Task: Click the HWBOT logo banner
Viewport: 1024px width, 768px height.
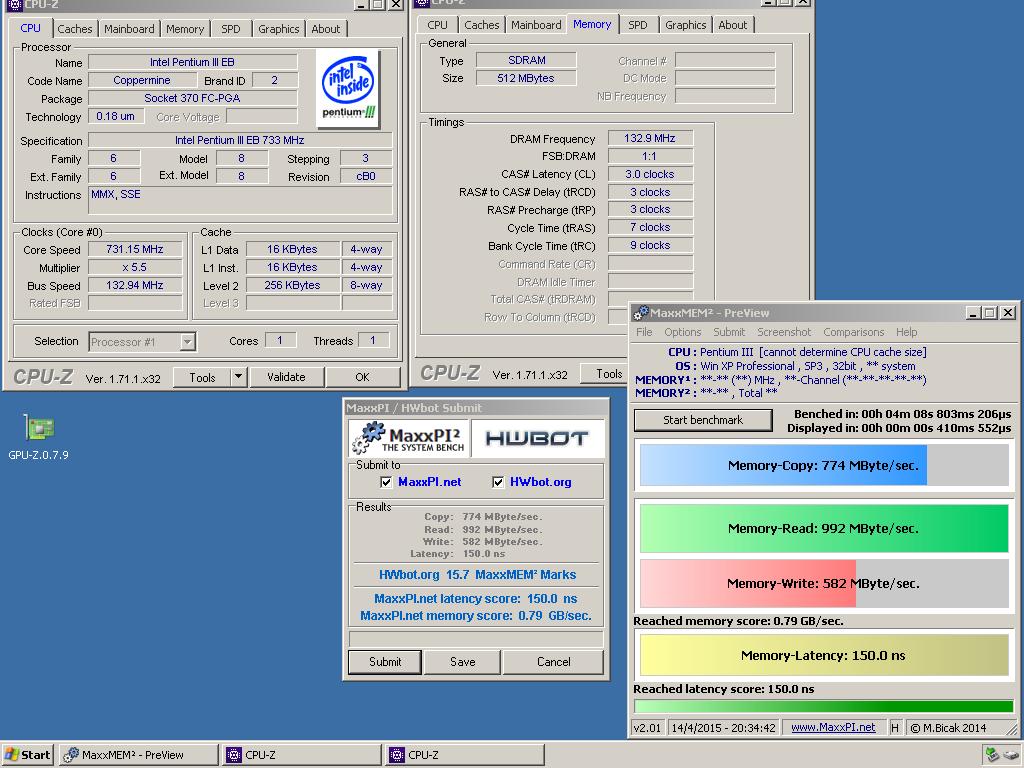Action: point(537,438)
